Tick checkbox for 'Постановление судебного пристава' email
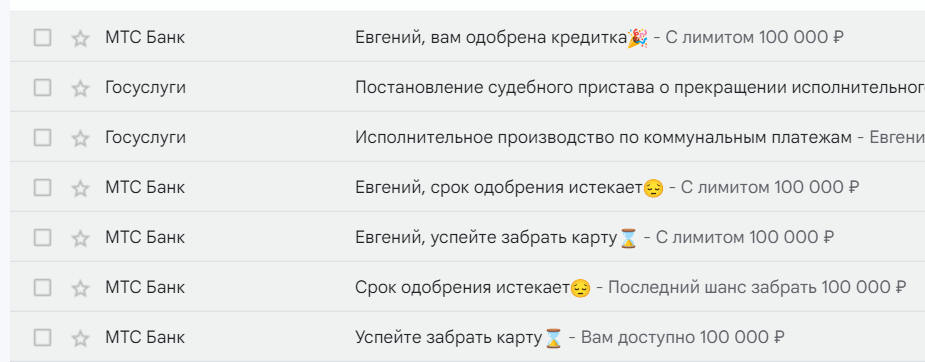925x362 pixels. pyautogui.click(x=42, y=88)
